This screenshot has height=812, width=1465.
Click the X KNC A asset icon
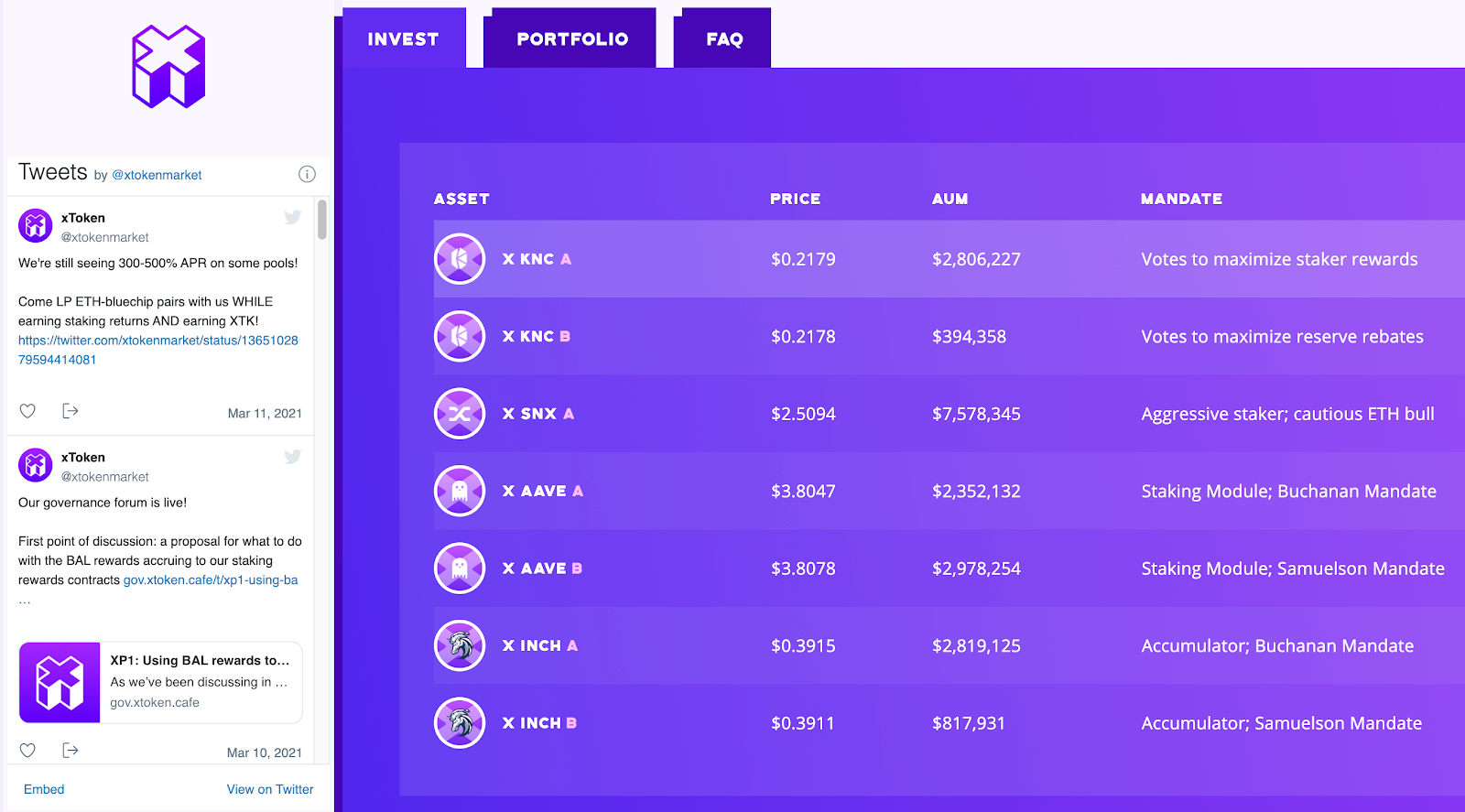click(x=460, y=259)
